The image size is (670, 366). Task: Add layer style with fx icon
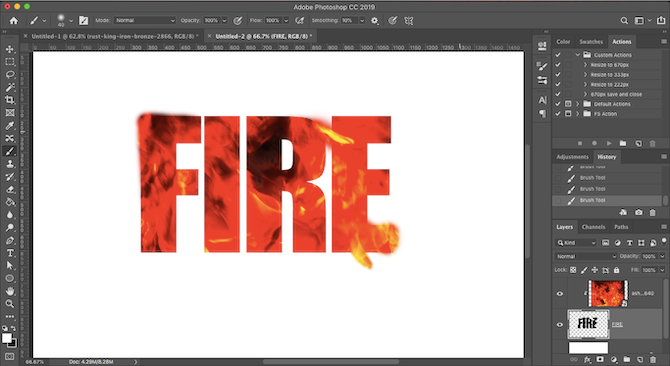coord(588,360)
